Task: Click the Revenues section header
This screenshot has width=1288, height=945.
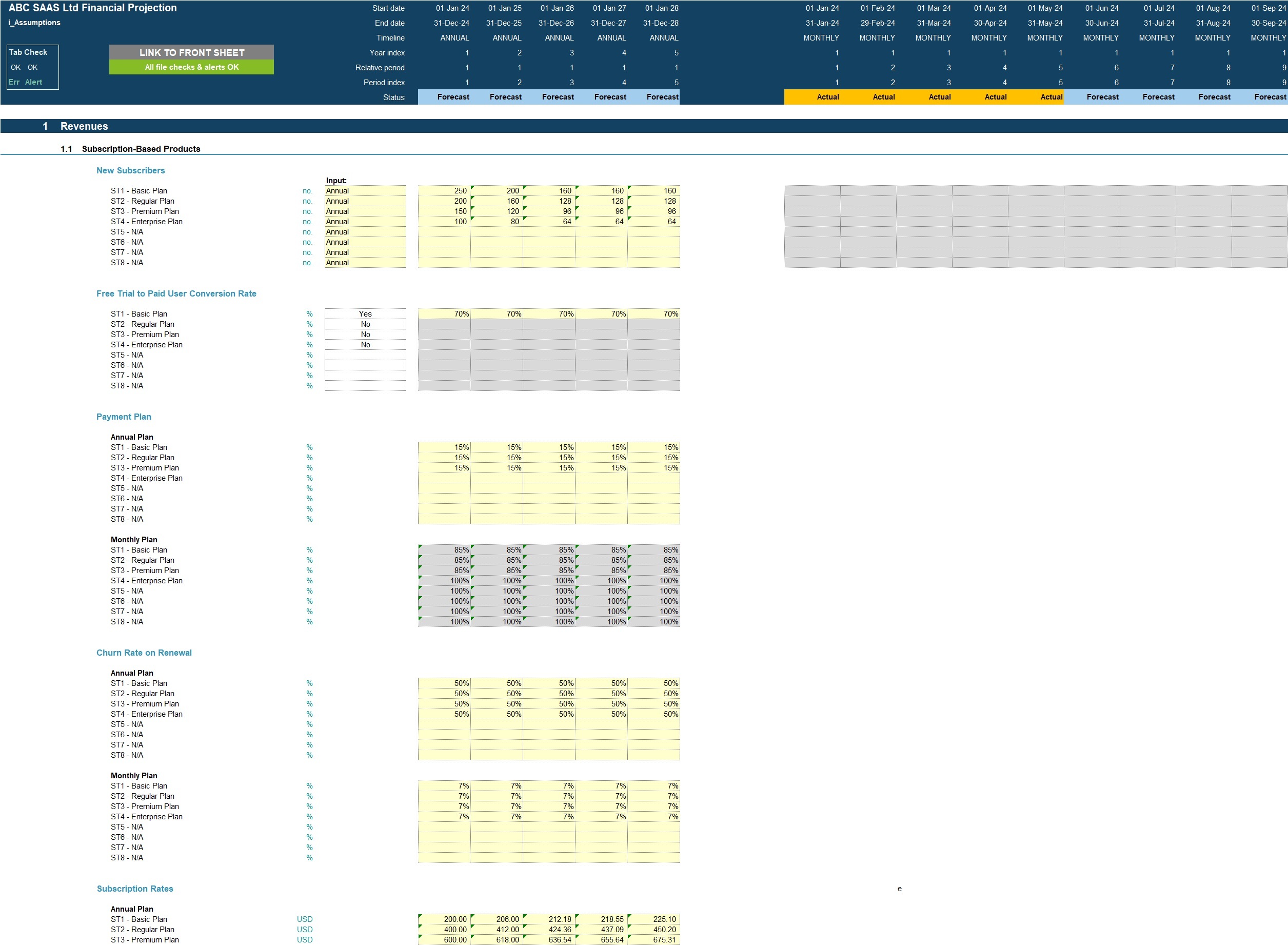Action: click(x=84, y=126)
